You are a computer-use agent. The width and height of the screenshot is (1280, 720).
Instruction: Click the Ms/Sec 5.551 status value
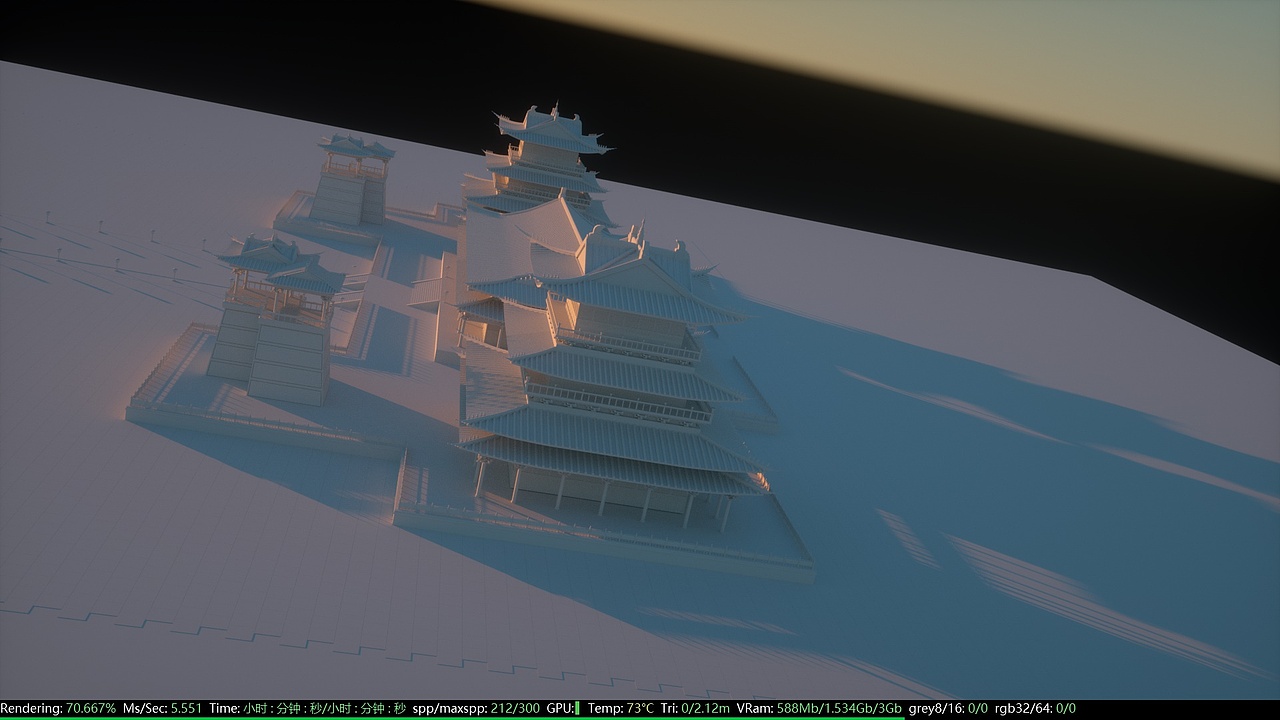coord(162,708)
